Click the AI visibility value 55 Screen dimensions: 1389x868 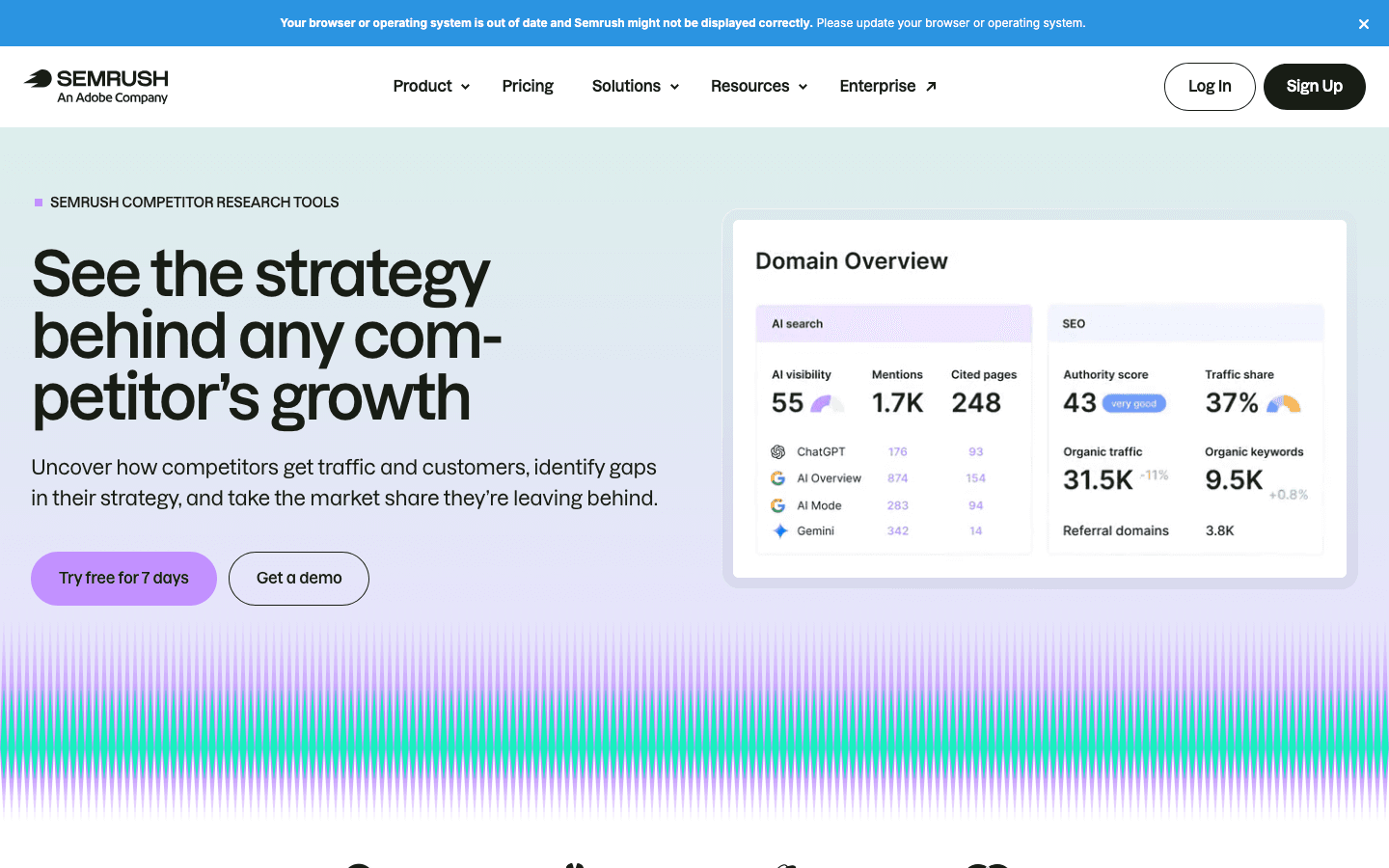pos(787,403)
